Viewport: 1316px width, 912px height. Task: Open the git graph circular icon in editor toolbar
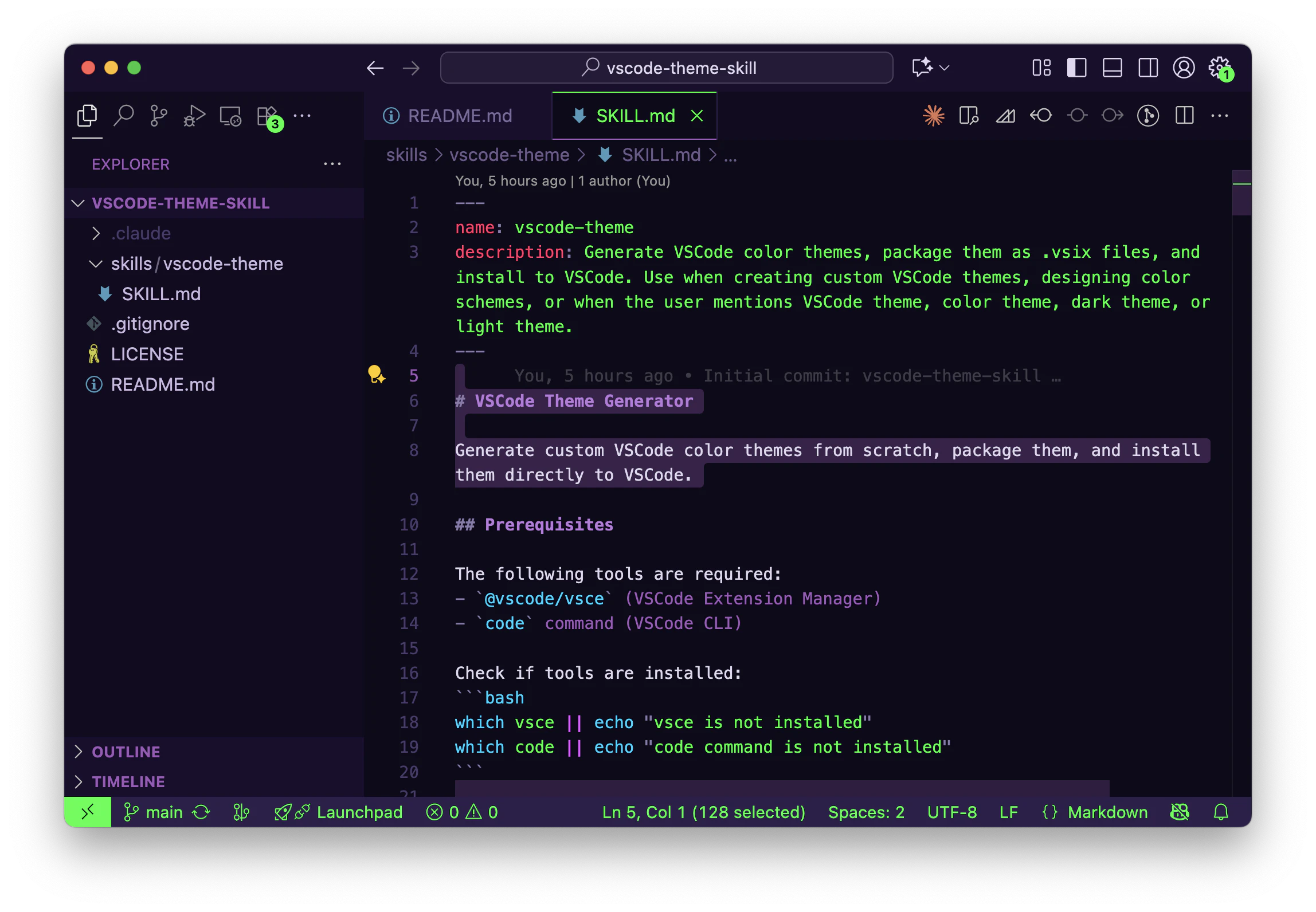(x=1148, y=116)
